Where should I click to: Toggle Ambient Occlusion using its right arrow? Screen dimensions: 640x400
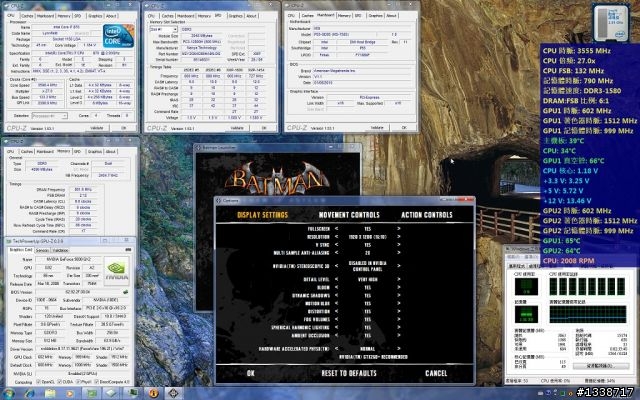398,336
